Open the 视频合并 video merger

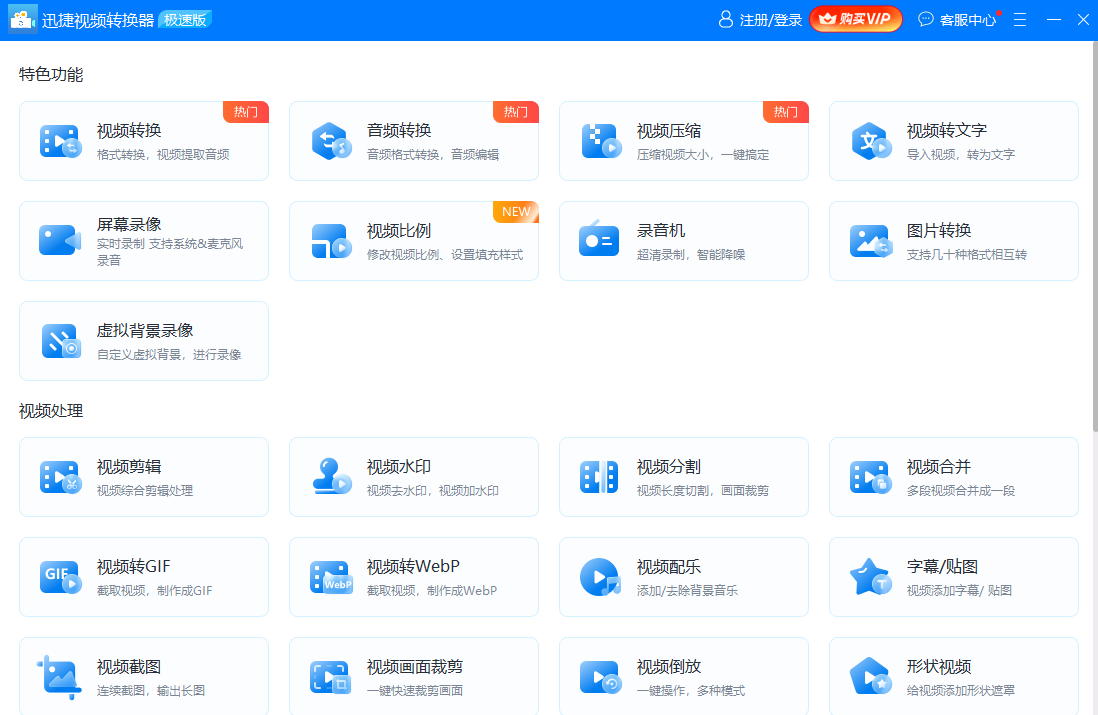(954, 477)
